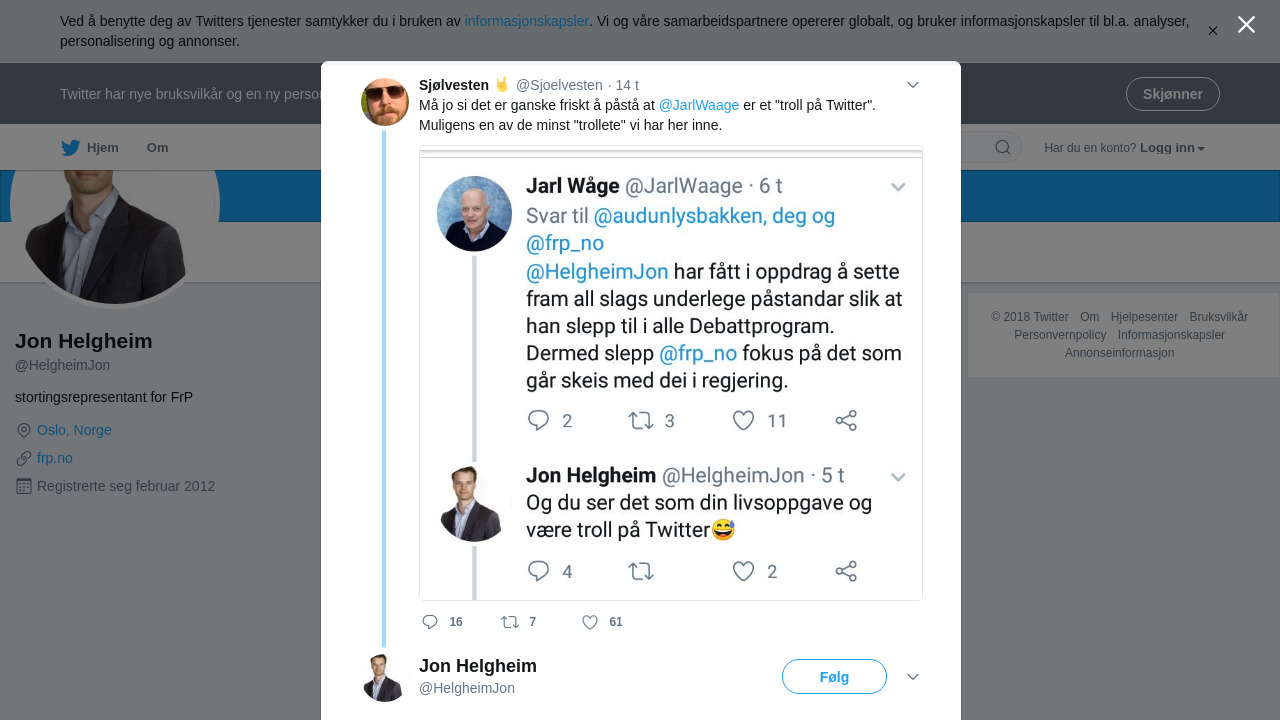Open the embedded tweet screenshot image

(670, 373)
